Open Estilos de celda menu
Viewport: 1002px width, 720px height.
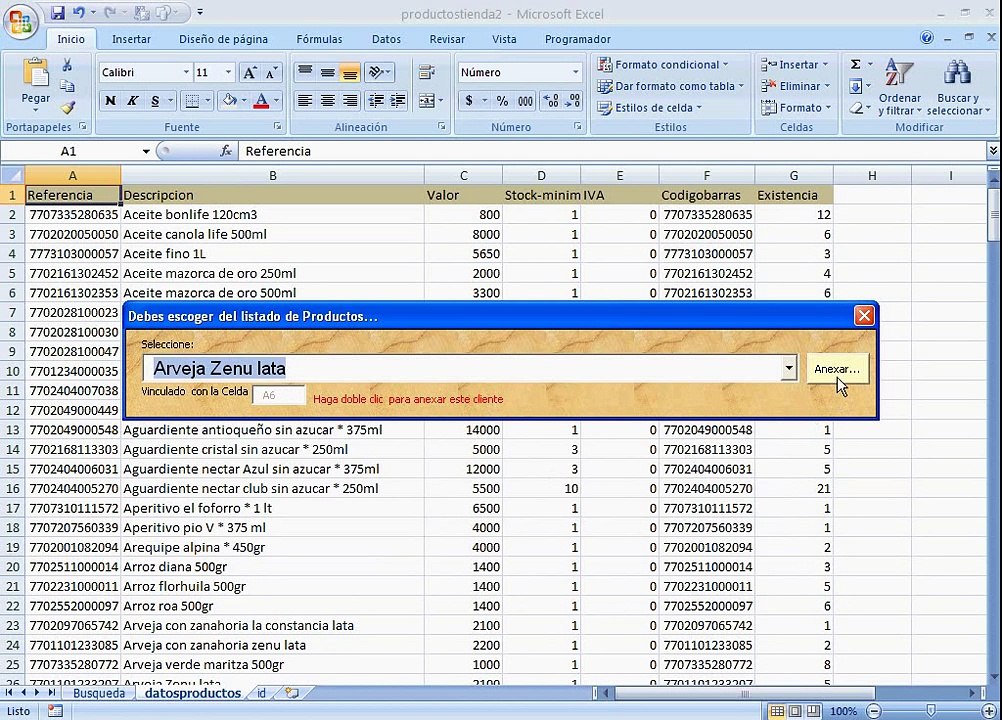tap(649, 107)
